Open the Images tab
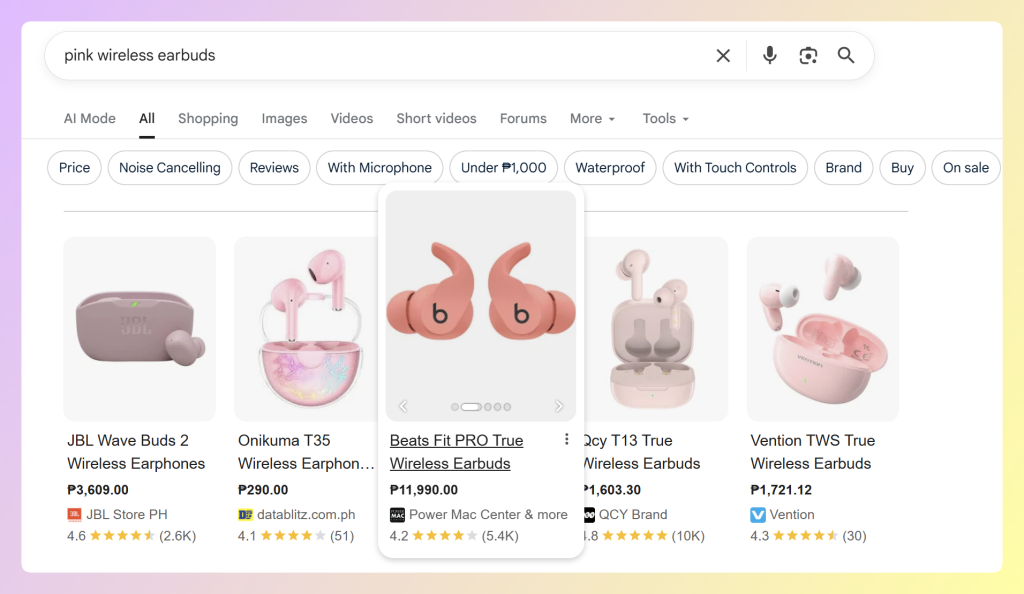1024x594 pixels. [284, 118]
